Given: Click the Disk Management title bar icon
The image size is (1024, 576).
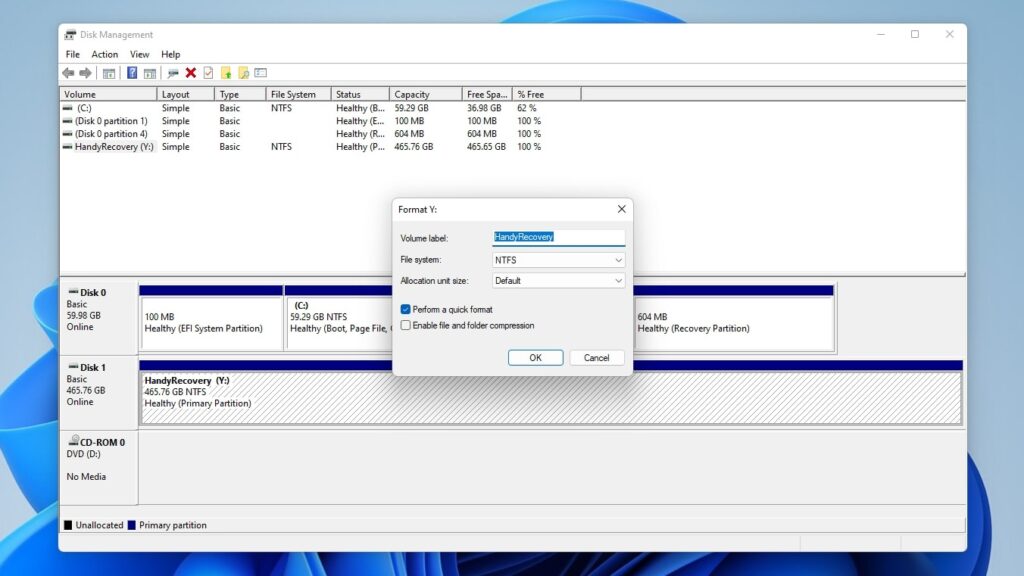Looking at the screenshot, I should coord(70,35).
